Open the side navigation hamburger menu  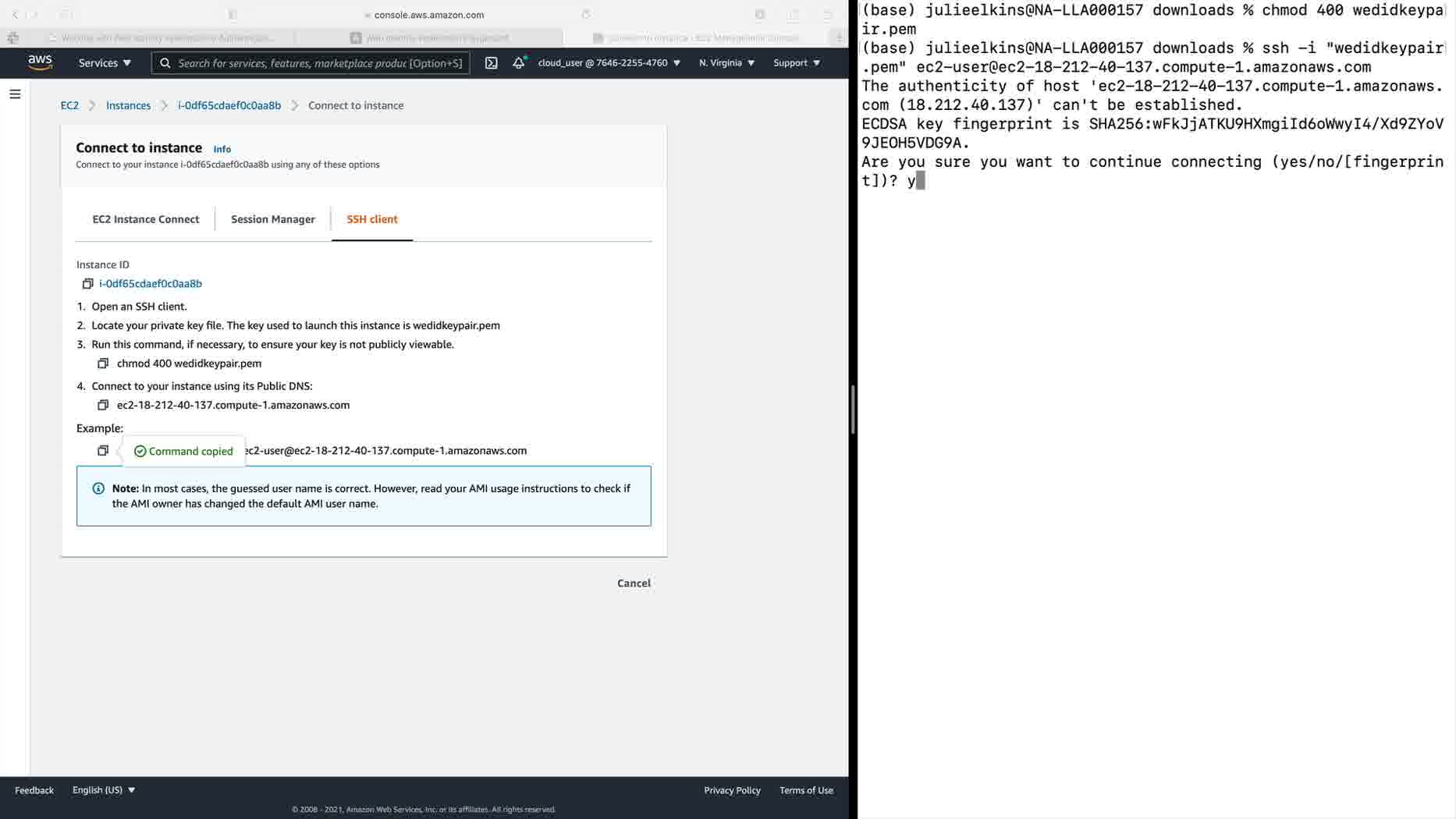15,94
